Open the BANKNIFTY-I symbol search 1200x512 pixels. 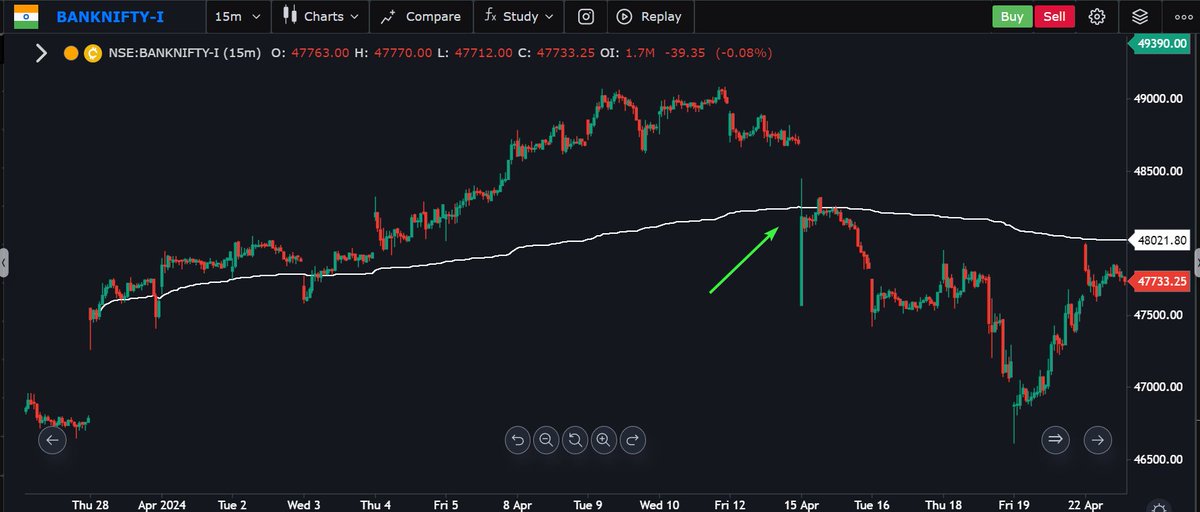pyautogui.click(x=110, y=17)
